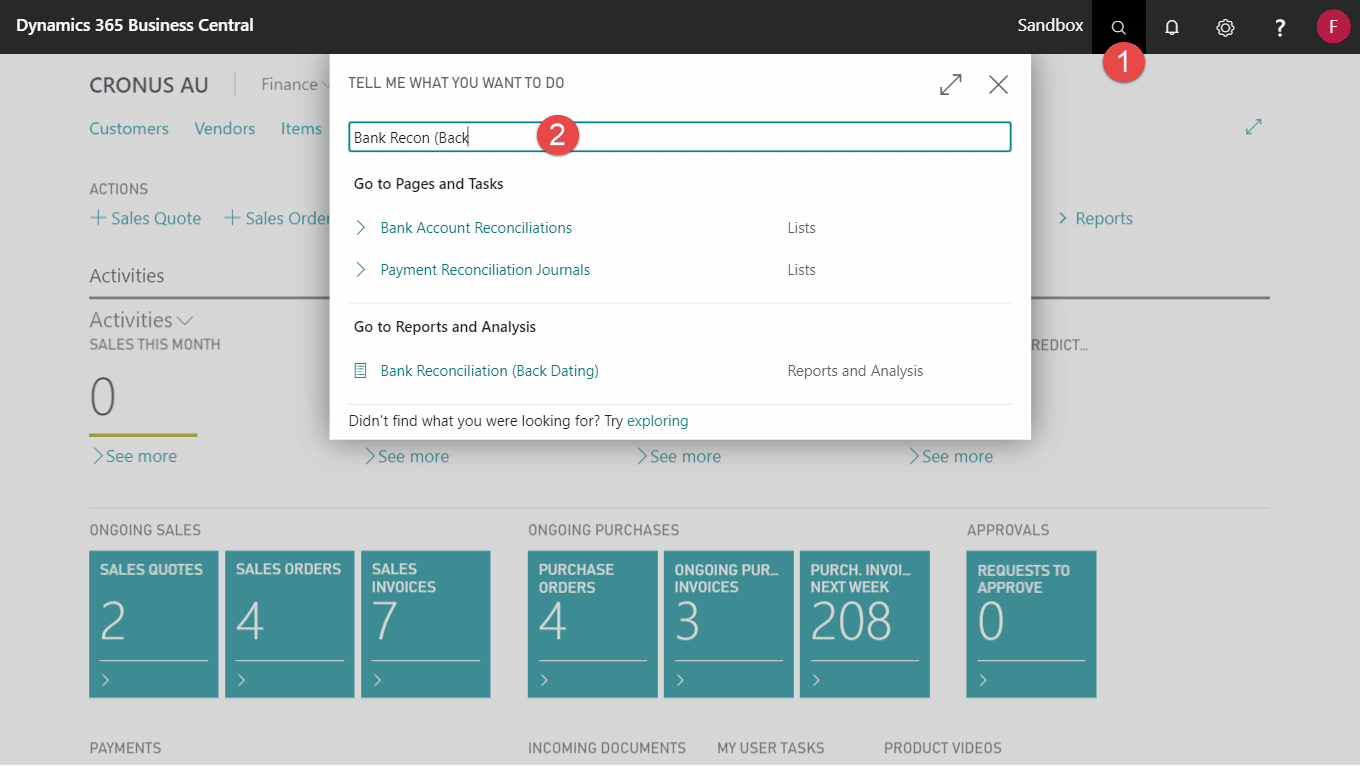The height and width of the screenshot is (766, 1360).
Task: Click the arrow on Sales Quotes tile
Action: (107, 680)
